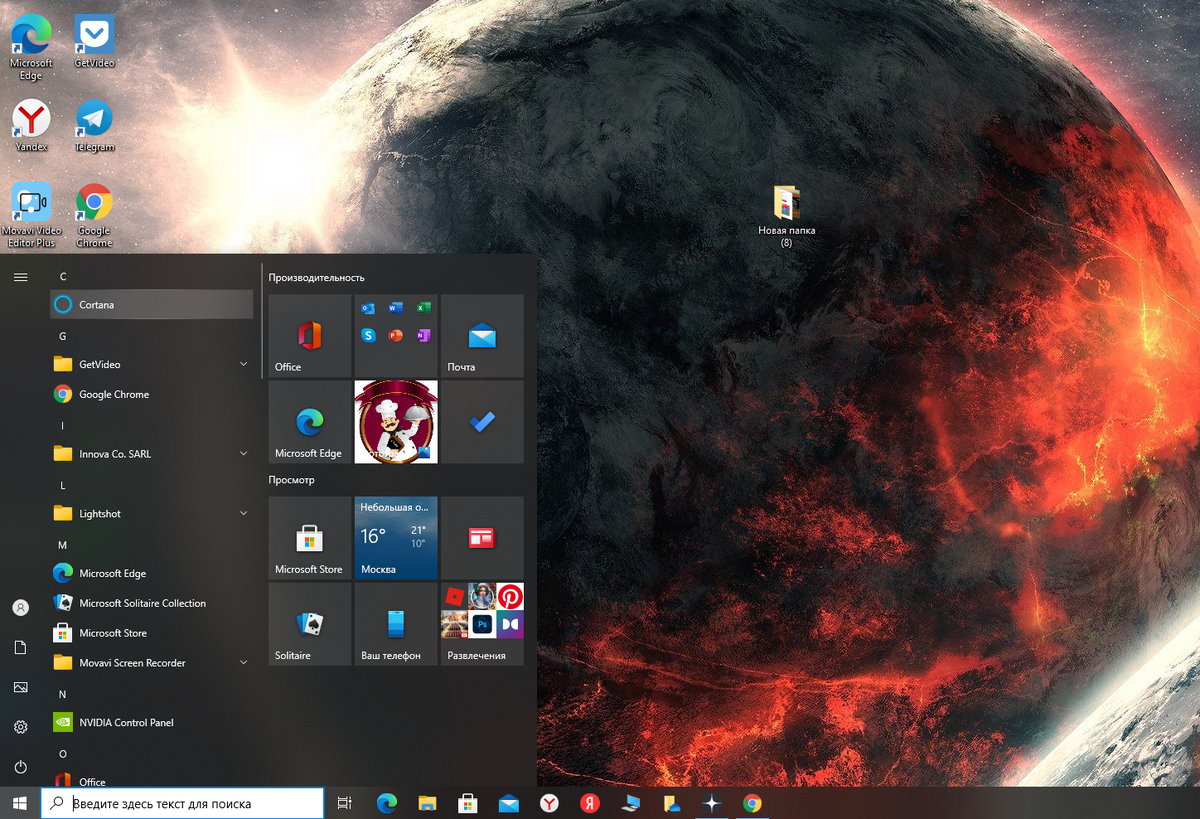The image size is (1200, 819).
Task: Expand the Innova Co. SARL folder chevron
Action: (243, 454)
